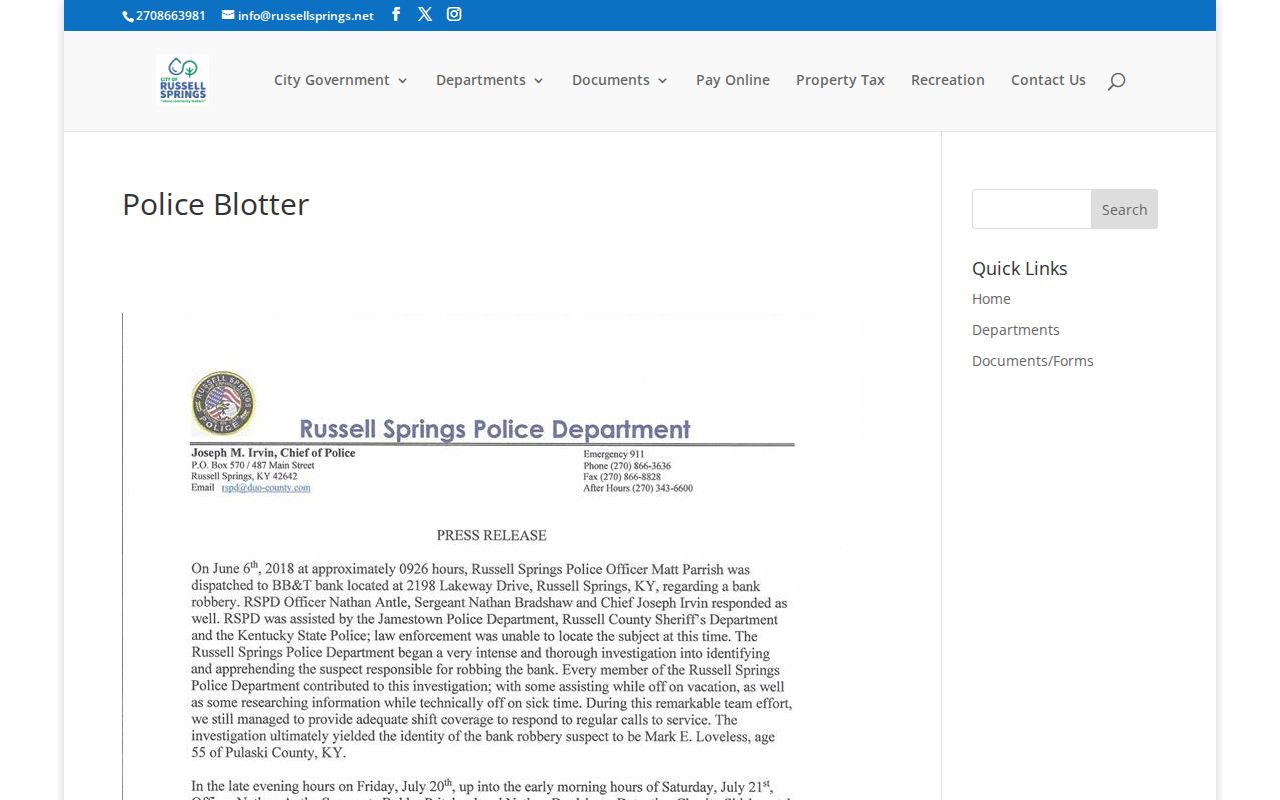This screenshot has width=1280, height=800.
Task: Click into the sidebar search field
Action: [1031, 209]
